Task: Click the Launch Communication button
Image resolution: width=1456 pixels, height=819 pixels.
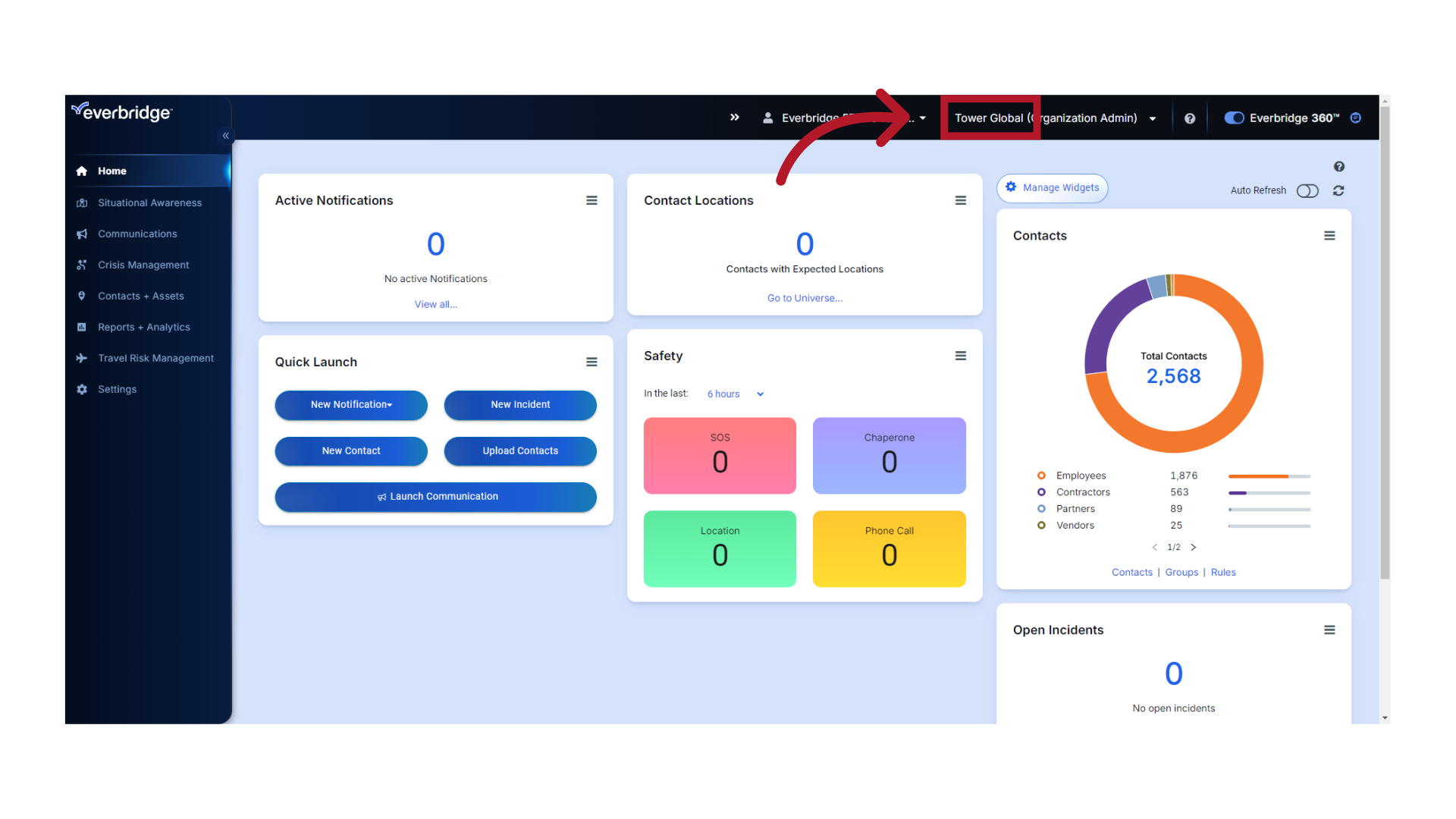Action: click(436, 496)
